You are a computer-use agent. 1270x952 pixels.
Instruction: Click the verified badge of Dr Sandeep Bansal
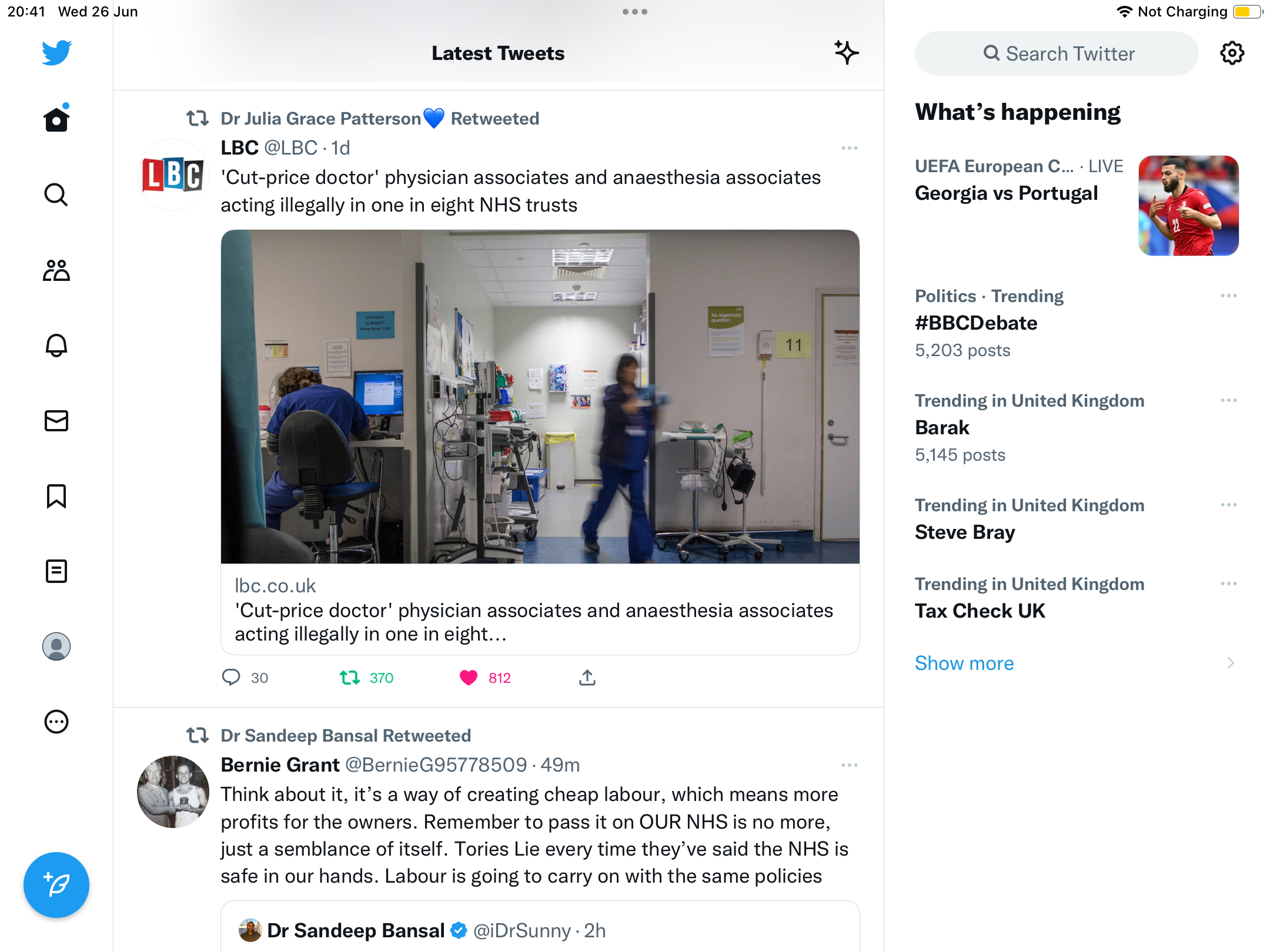tap(459, 930)
